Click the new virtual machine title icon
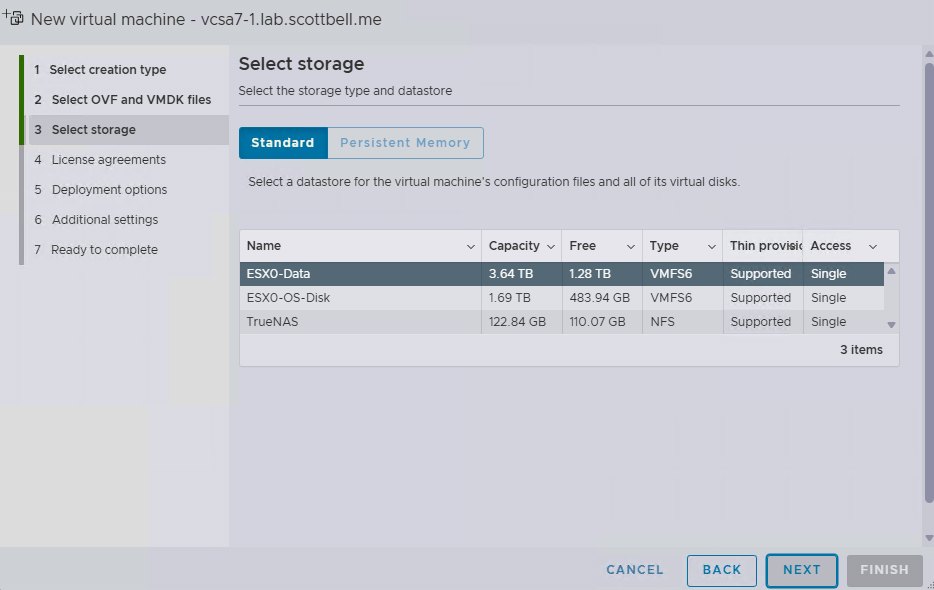The height and width of the screenshot is (590, 934). [14, 18]
